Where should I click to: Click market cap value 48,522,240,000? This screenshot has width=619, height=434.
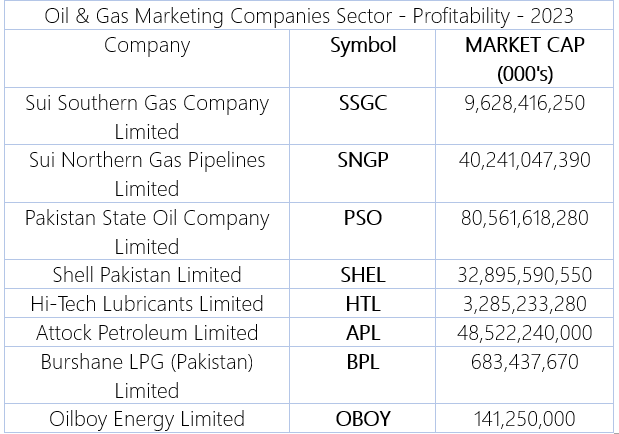click(x=524, y=332)
